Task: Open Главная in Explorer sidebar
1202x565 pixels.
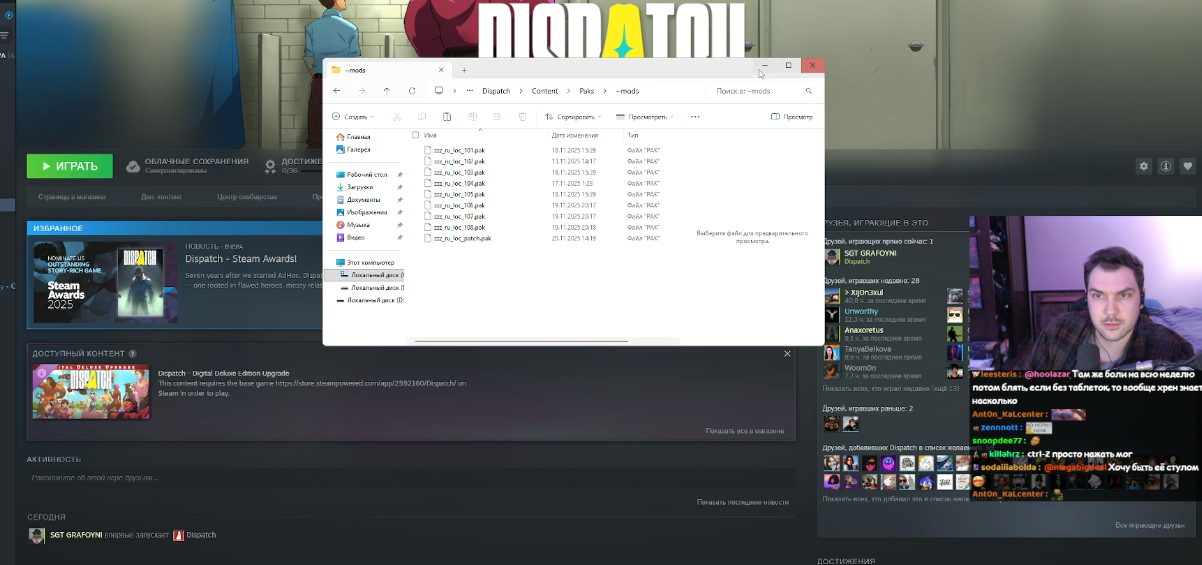Action: click(352, 137)
